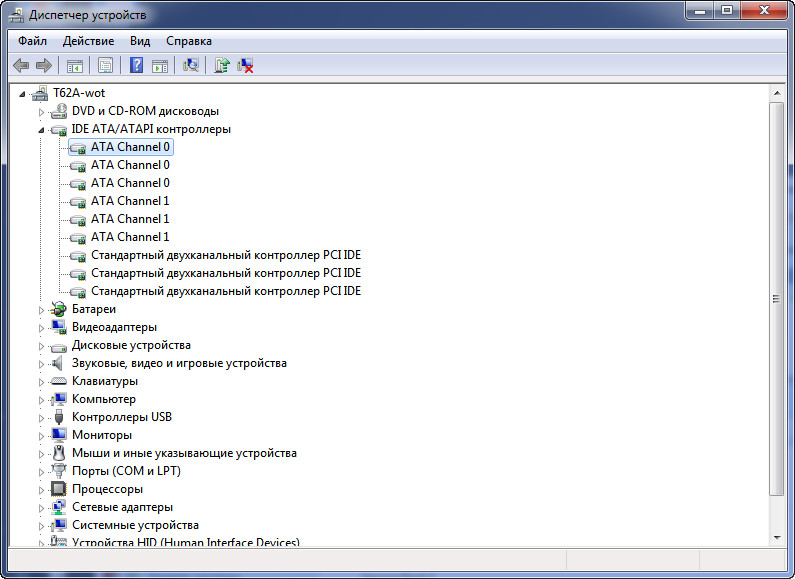
Task: Click the icon next to the Компьютер category
Action: coord(59,399)
